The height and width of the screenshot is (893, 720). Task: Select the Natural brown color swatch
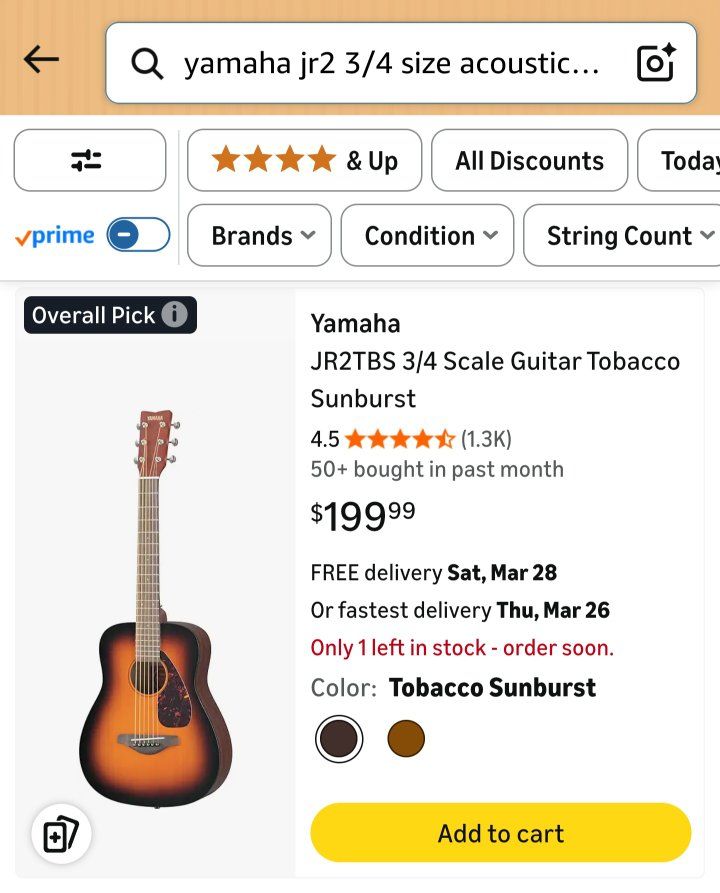pyautogui.click(x=406, y=739)
